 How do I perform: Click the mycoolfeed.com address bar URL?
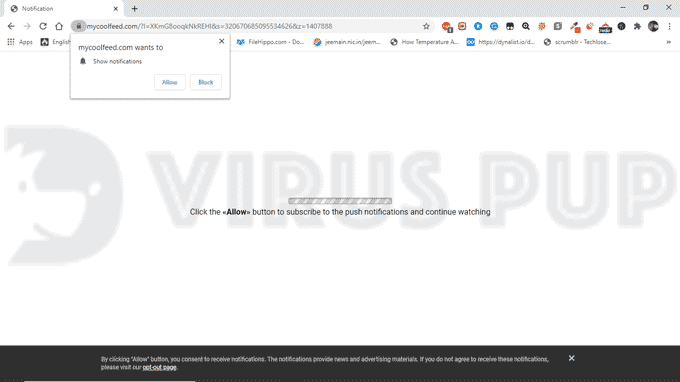[x=209, y=26]
